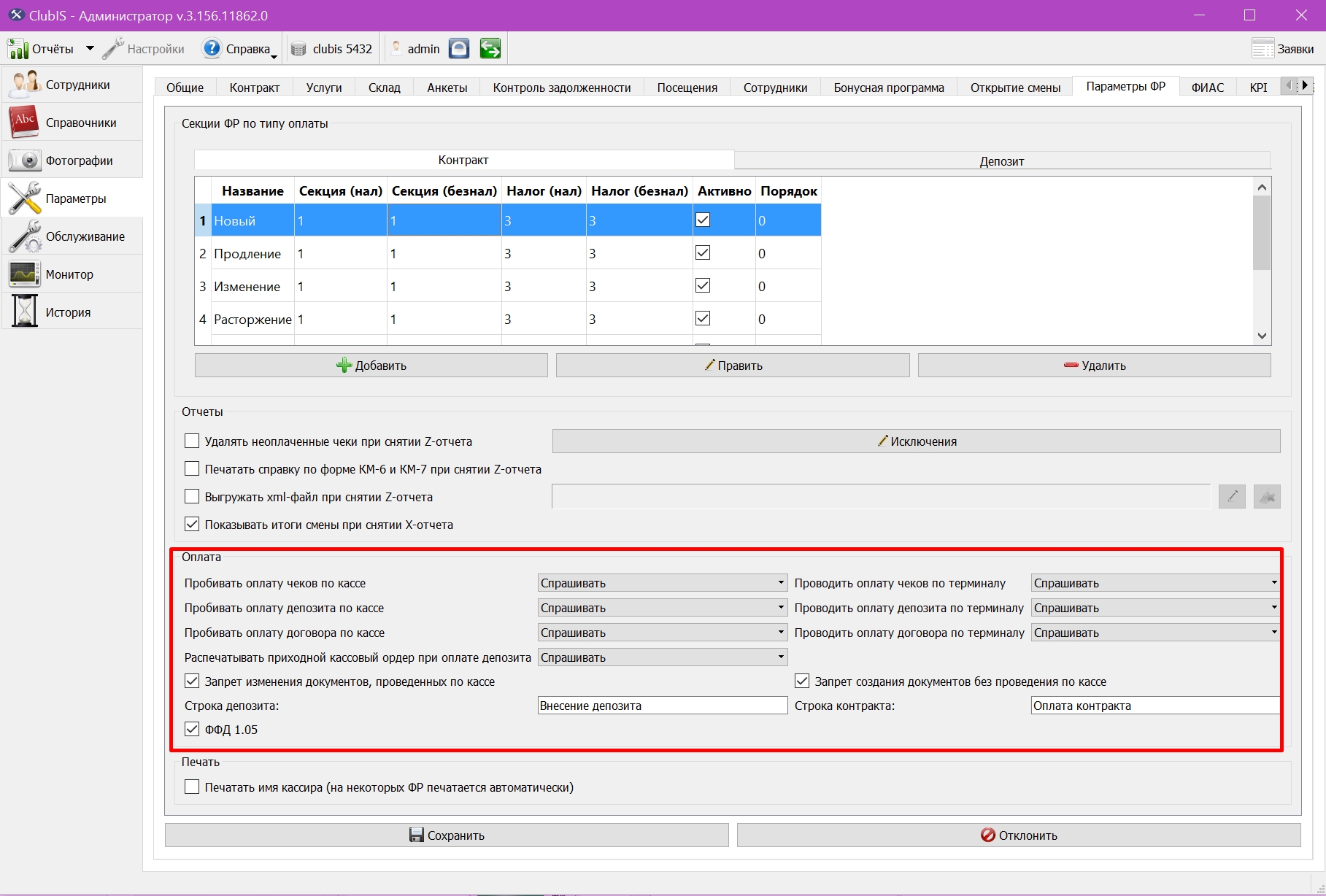Viewport: 1326px width, 896px height.
Task: Click the Сохранить button
Action: click(x=447, y=835)
